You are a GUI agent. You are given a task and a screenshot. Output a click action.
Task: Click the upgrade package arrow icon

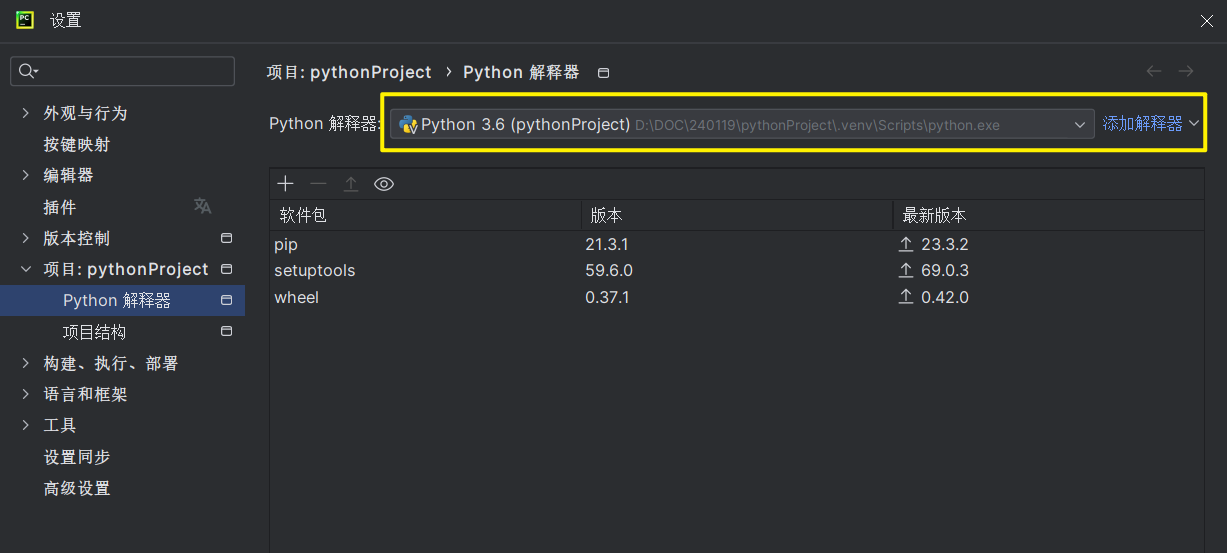(351, 184)
